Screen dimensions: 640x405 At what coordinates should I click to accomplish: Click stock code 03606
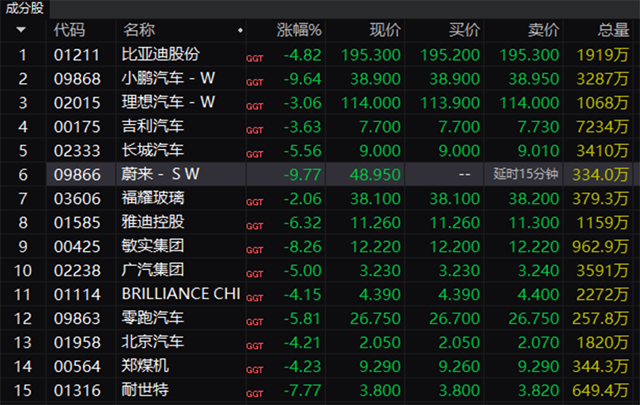(77, 199)
